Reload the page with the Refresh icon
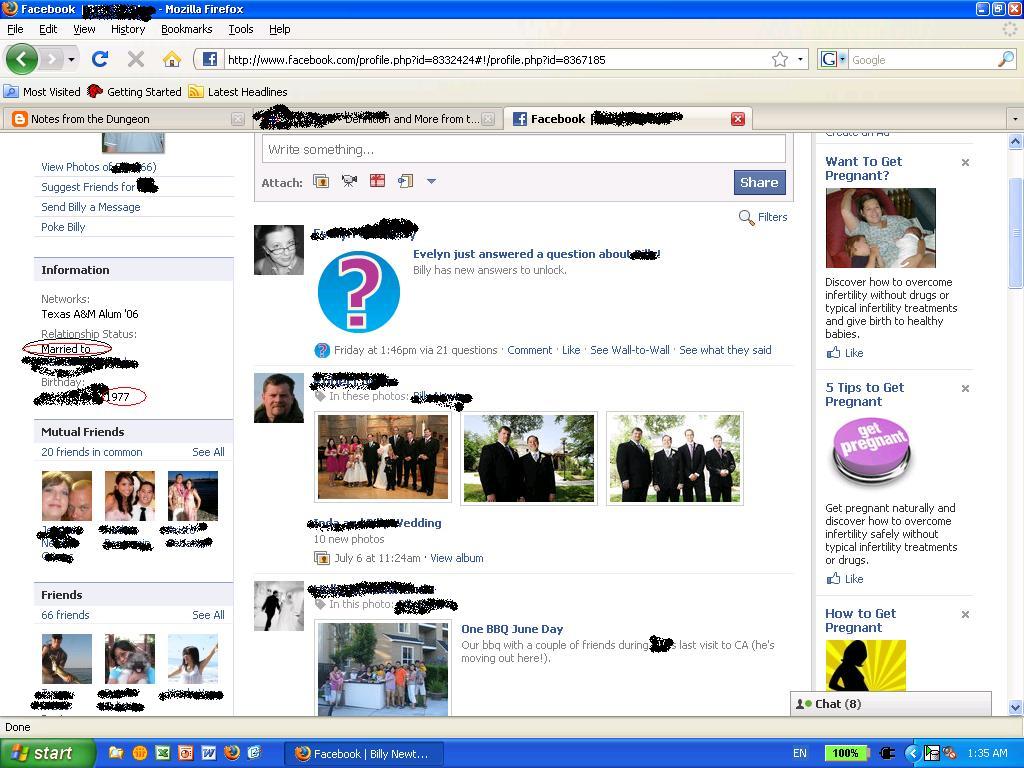1024x768 pixels. (x=100, y=59)
